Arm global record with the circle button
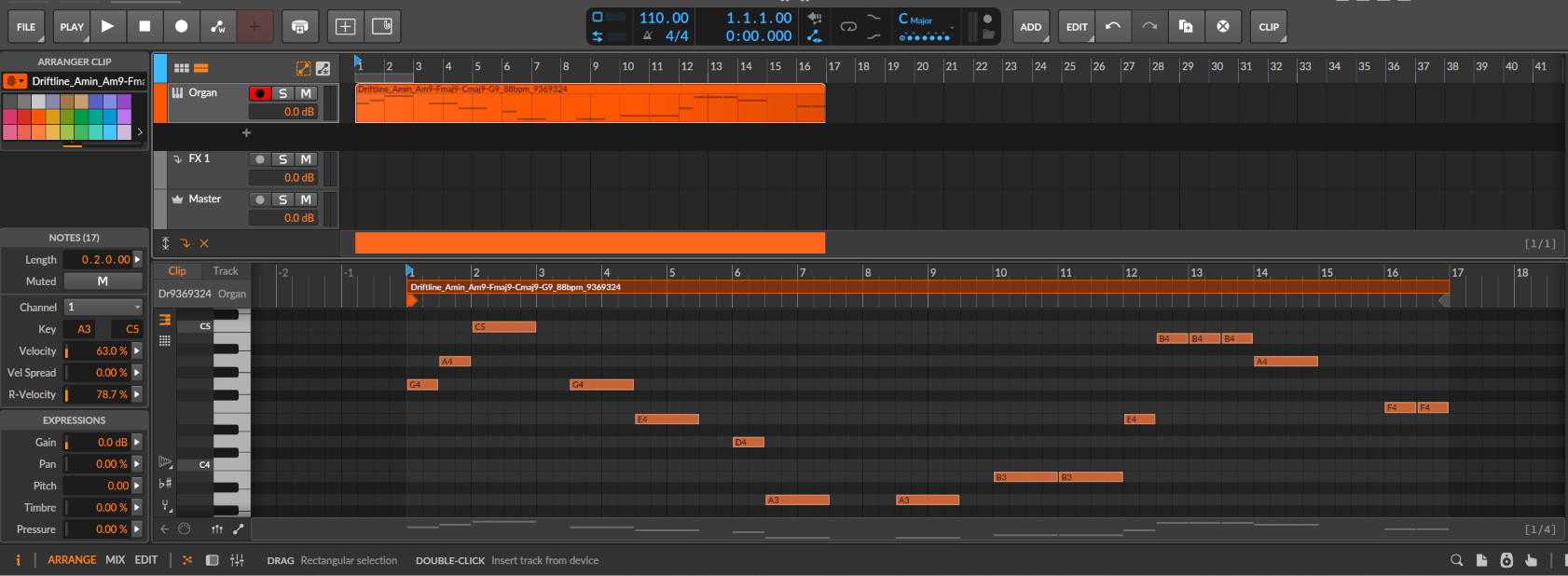The height and width of the screenshot is (576, 1568). pyautogui.click(x=182, y=26)
